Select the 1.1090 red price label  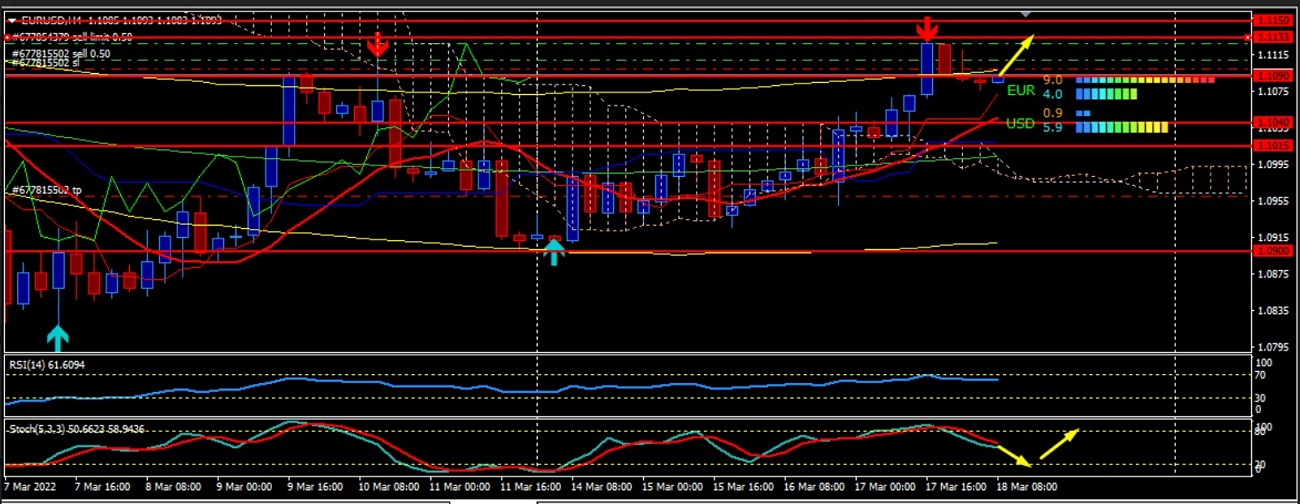(x=1273, y=75)
